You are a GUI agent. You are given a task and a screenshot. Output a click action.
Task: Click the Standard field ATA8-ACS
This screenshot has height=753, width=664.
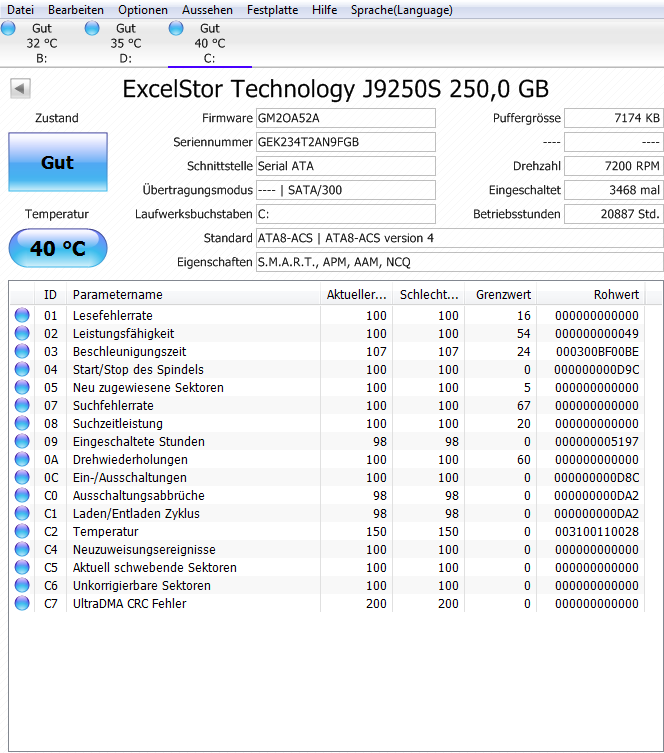point(459,238)
